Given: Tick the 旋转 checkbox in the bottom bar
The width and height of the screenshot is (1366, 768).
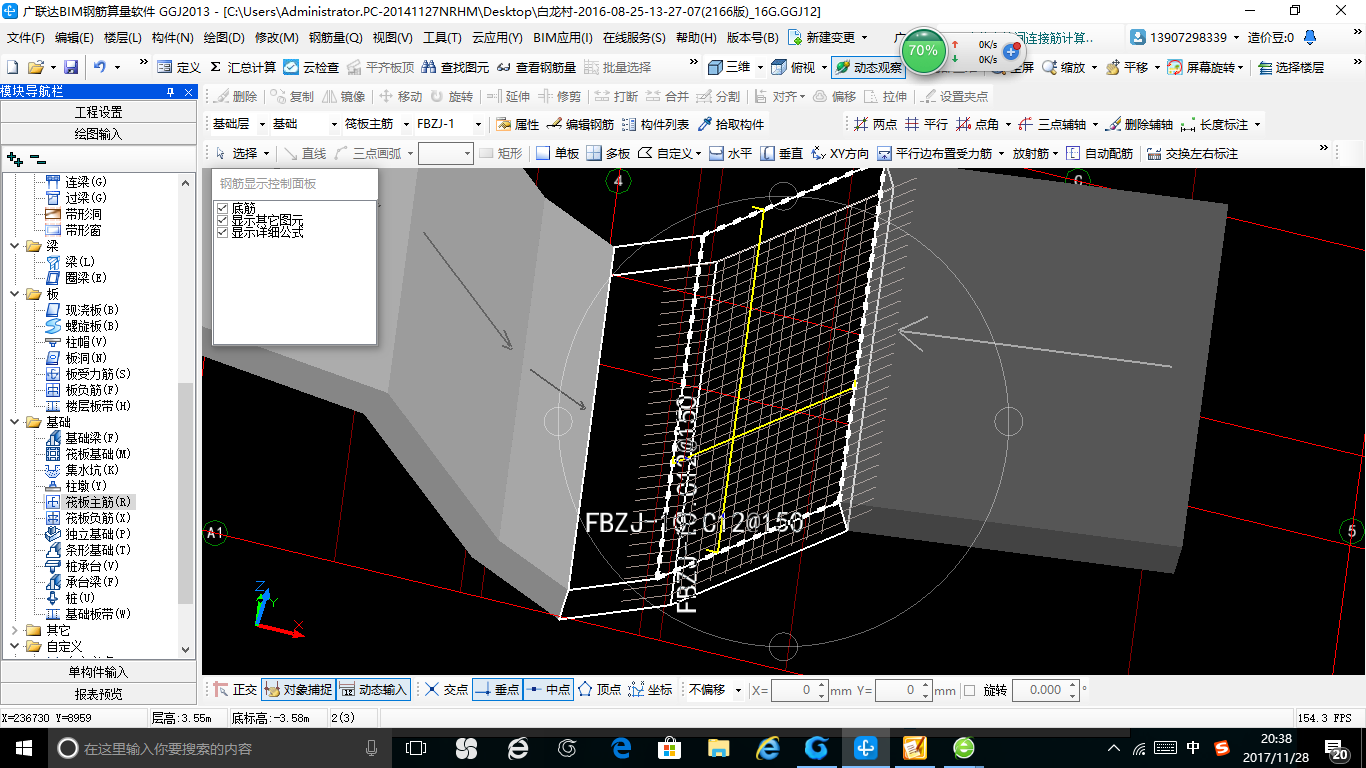Looking at the screenshot, I should tap(969, 690).
